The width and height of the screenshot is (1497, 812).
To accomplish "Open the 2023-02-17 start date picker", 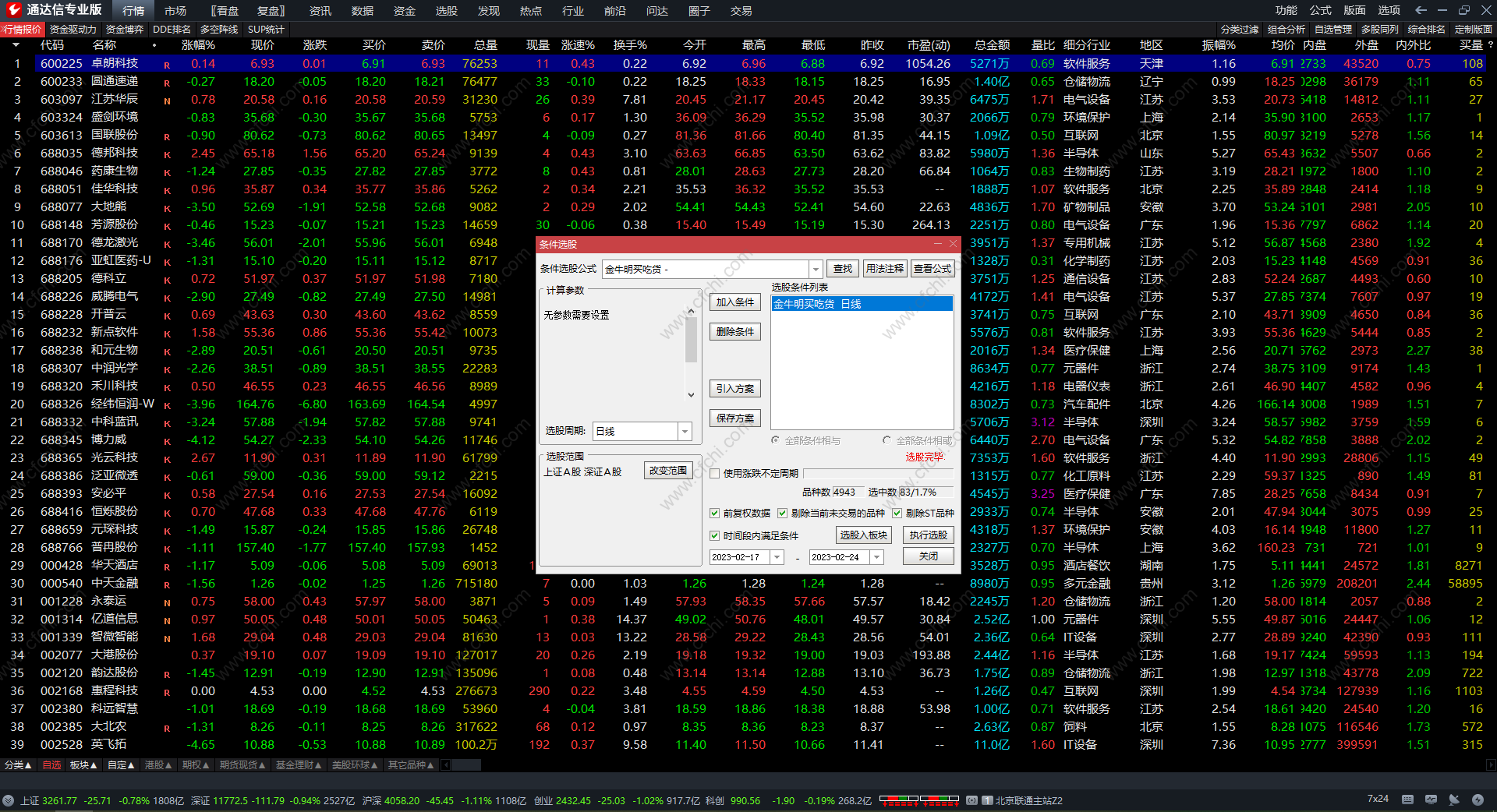I will pos(777,557).
